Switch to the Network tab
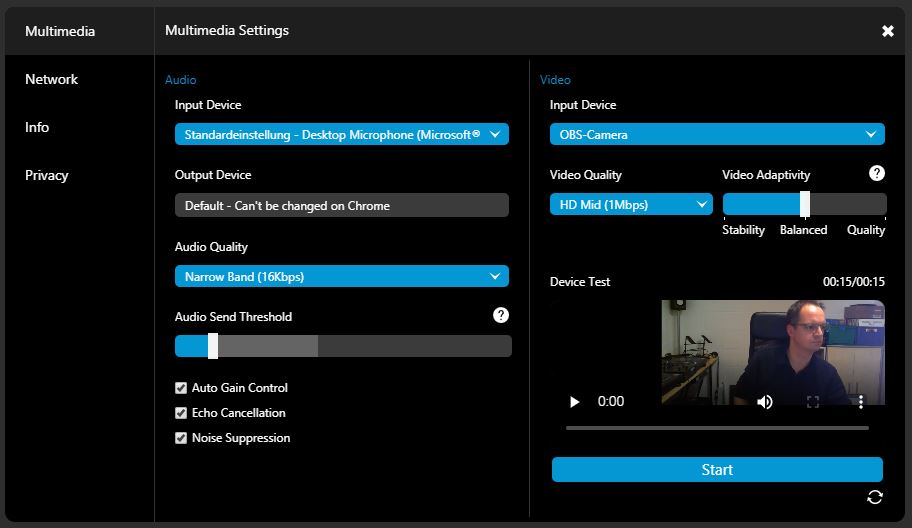 coord(52,79)
